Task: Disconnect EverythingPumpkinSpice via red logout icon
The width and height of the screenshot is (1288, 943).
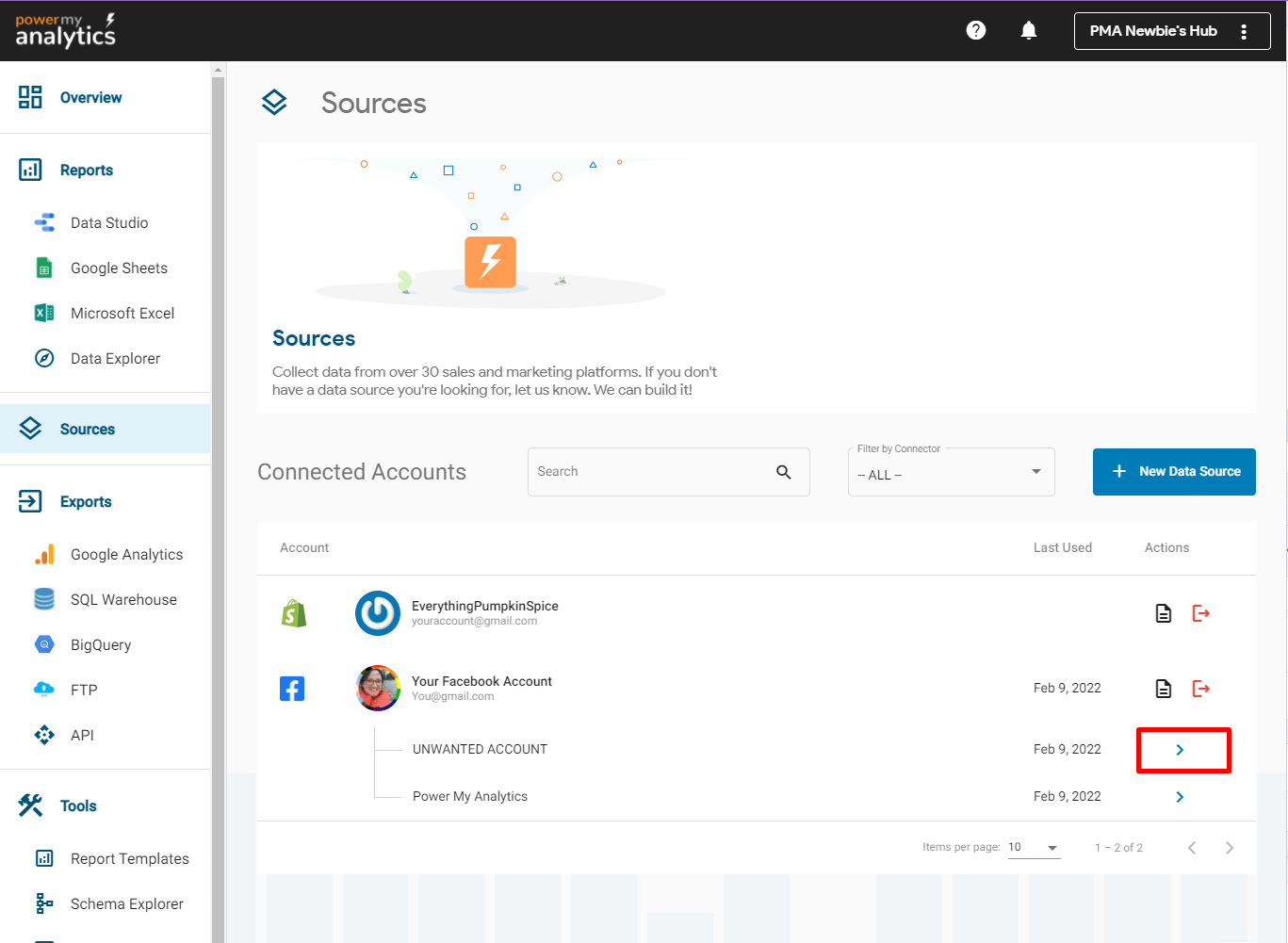Action: tap(1201, 613)
